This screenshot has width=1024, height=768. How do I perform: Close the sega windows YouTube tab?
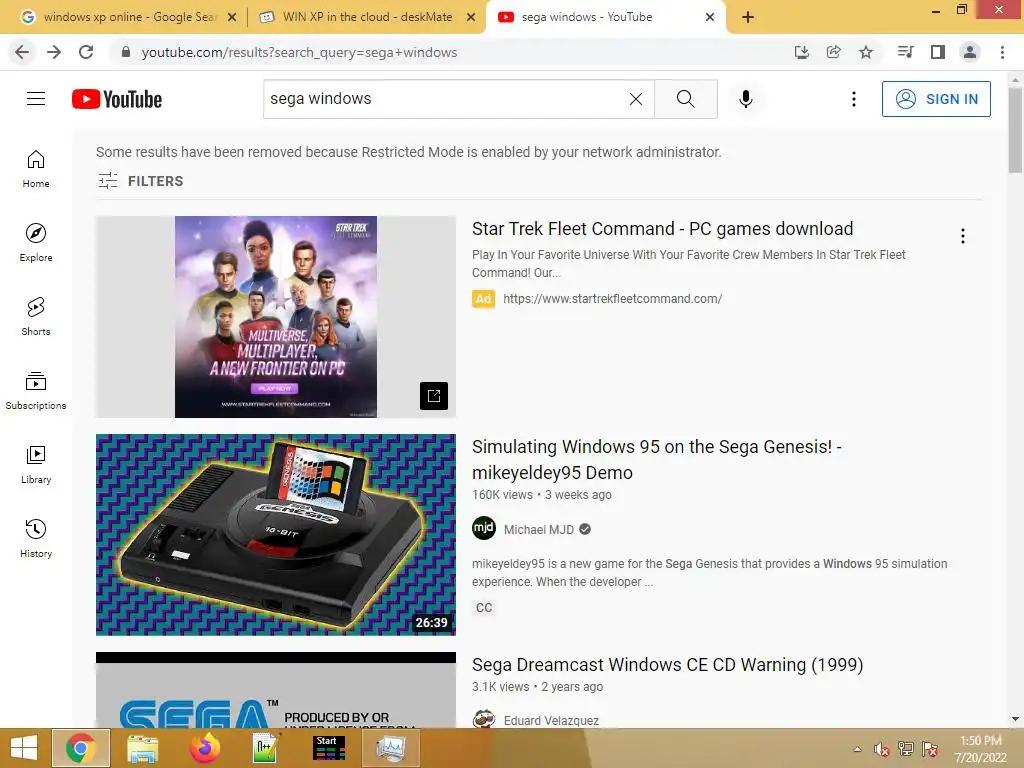(x=710, y=18)
